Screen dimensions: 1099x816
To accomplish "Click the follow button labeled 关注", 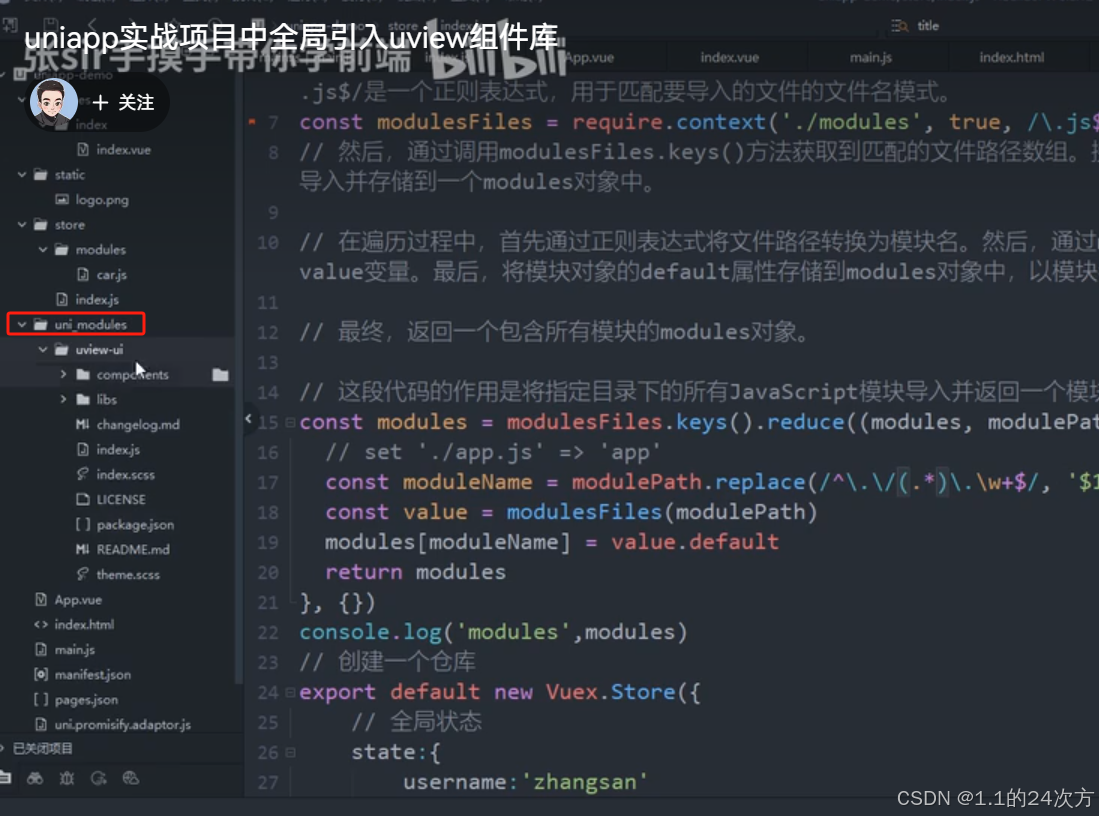I will 123,102.
